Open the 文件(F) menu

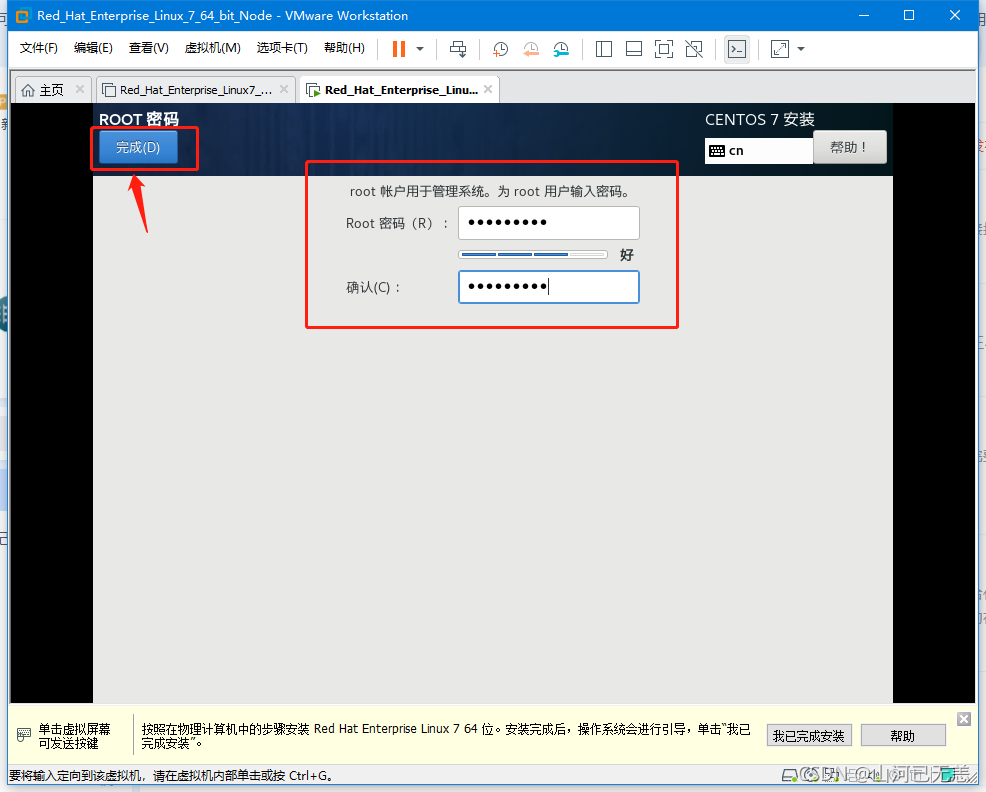39,48
